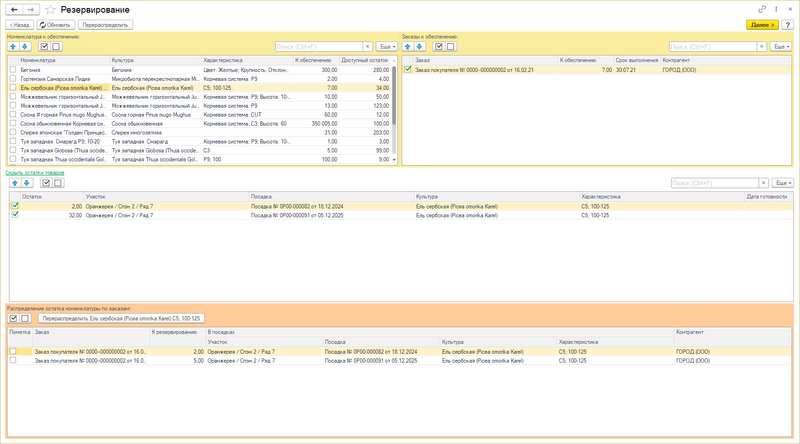This screenshot has height=444, width=800.
Task: Expand the Еще dropdown in orders panel
Action: pos(781,46)
